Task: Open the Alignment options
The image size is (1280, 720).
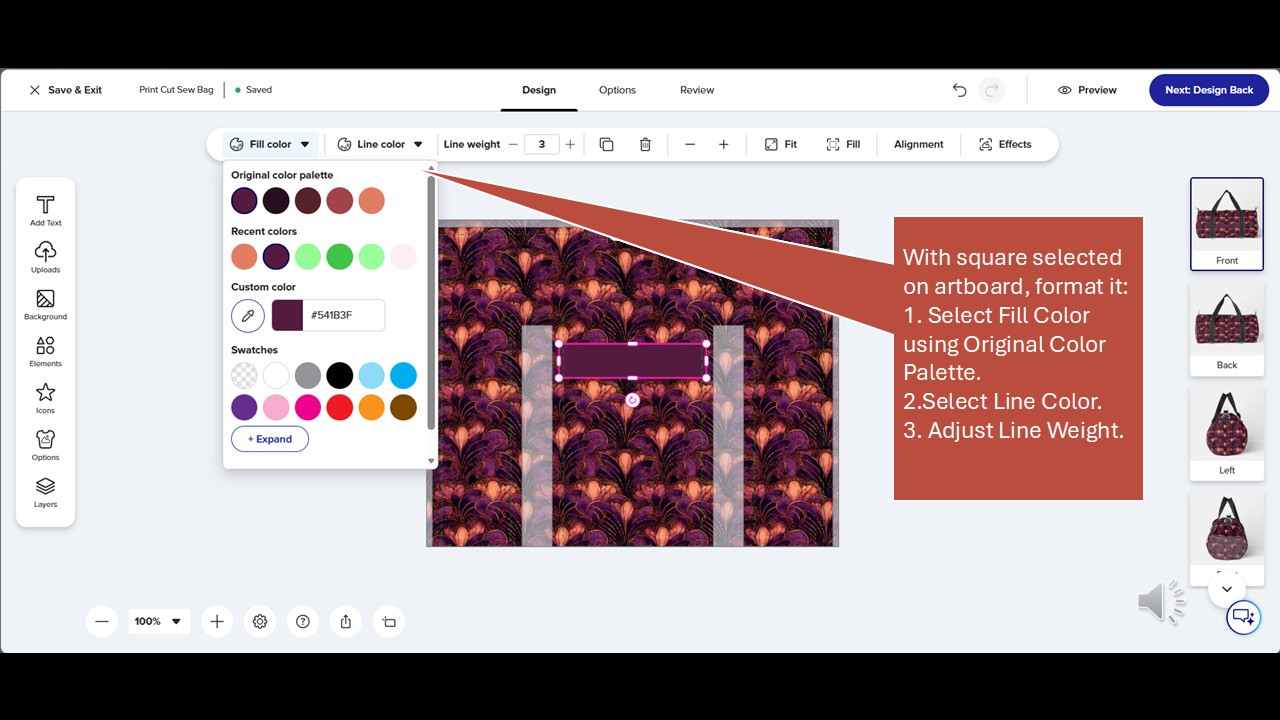Action: pos(918,144)
